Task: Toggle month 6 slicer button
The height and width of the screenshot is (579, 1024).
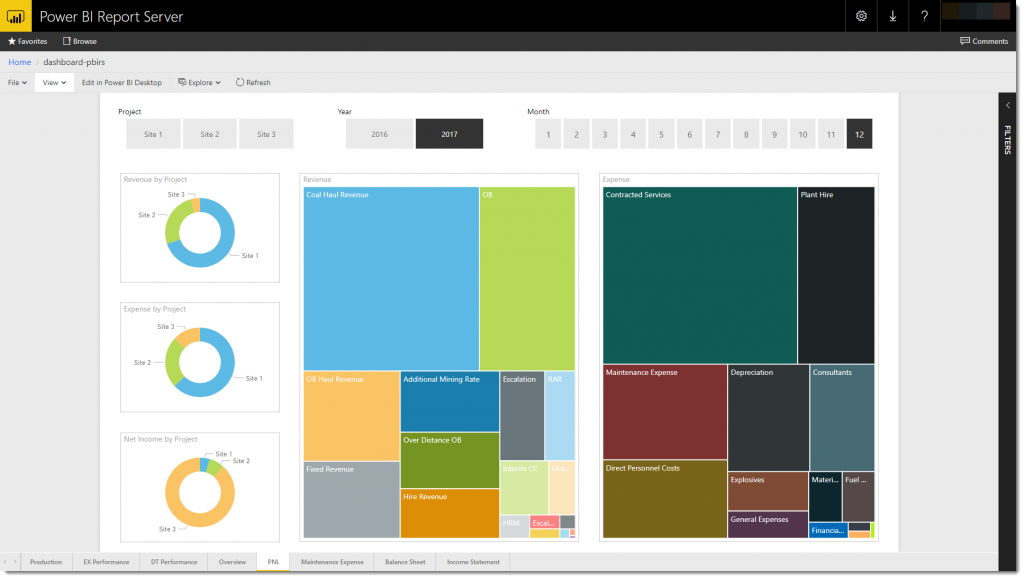Action: (x=689, y=134)
